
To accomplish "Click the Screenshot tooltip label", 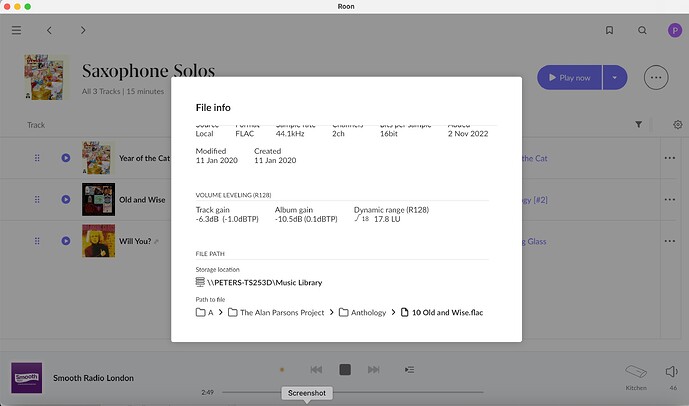I will pos(307,393).
